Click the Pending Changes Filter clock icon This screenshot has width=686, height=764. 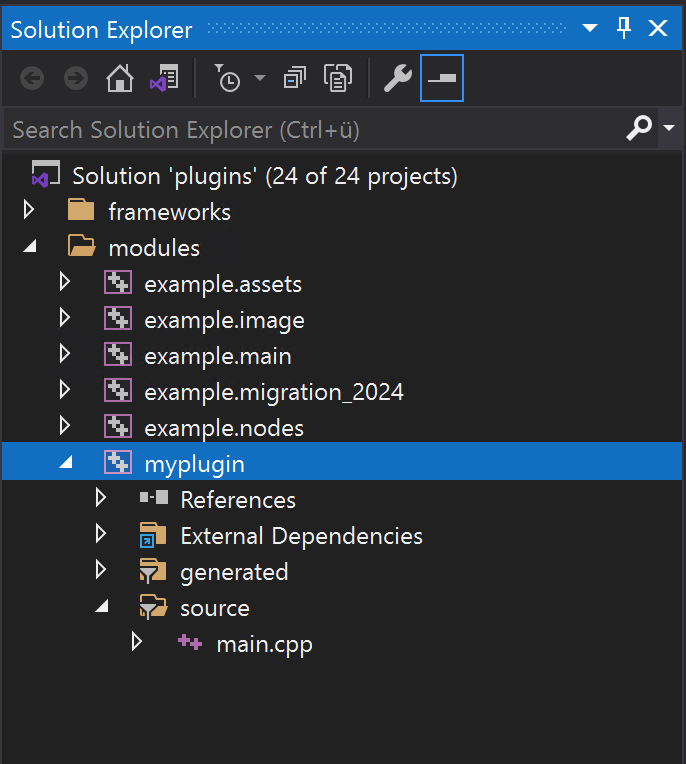point(228,79)
